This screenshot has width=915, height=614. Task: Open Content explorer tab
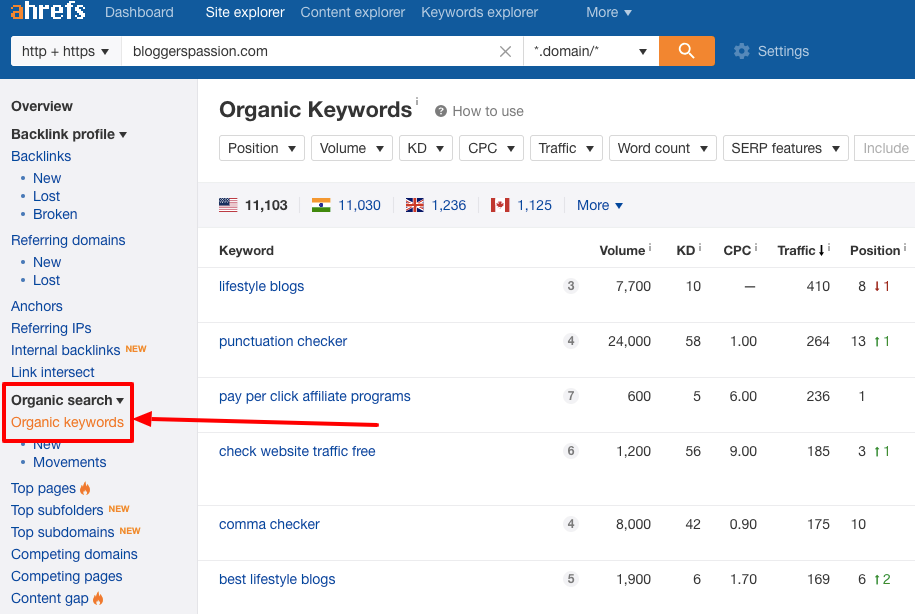pyautogui.click(x=352, y=12)
